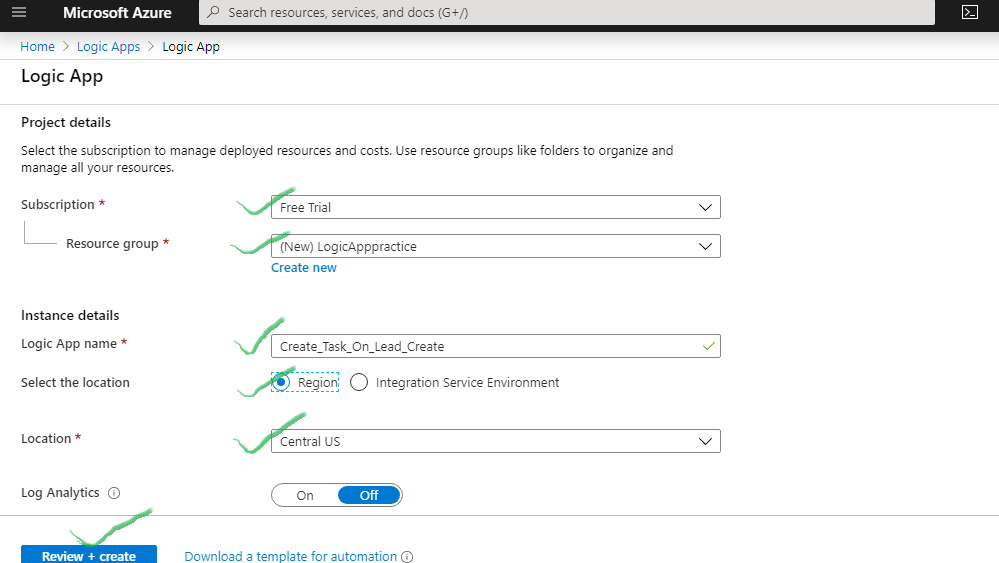
Task: Open Download a template for automation link
Action: [291, 556]
